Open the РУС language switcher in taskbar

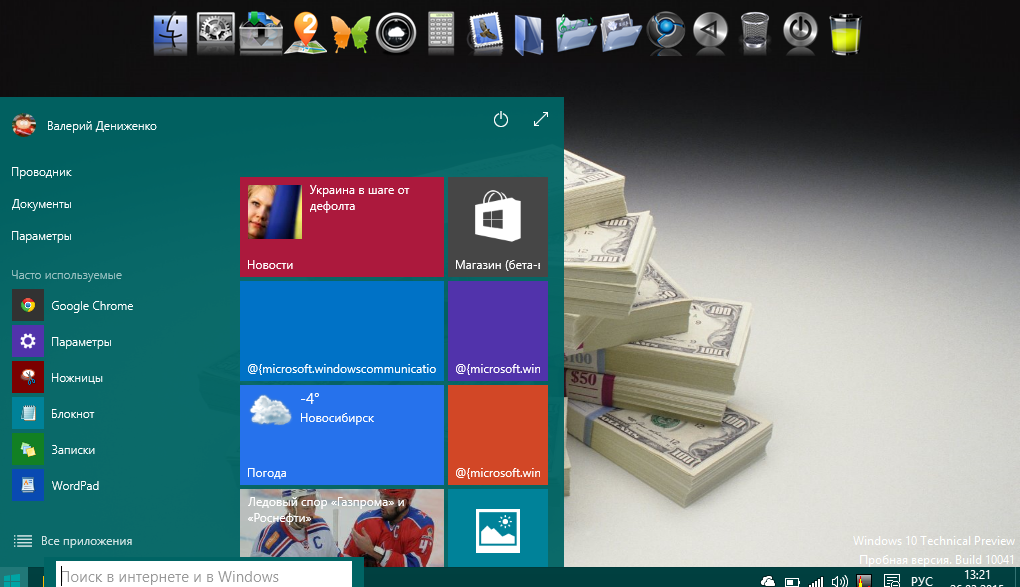(x=921, y=580)
